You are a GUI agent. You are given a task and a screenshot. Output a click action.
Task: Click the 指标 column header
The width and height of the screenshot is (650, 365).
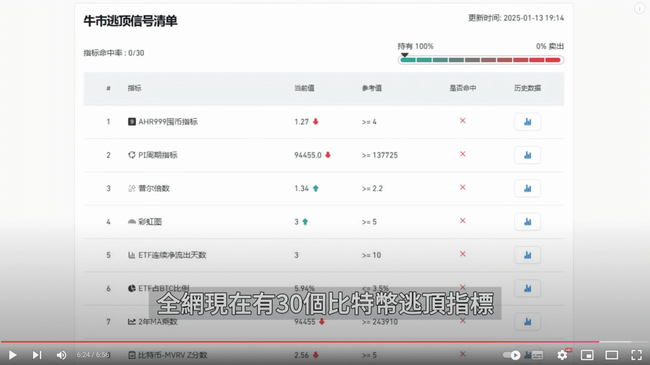click(134, 88)
